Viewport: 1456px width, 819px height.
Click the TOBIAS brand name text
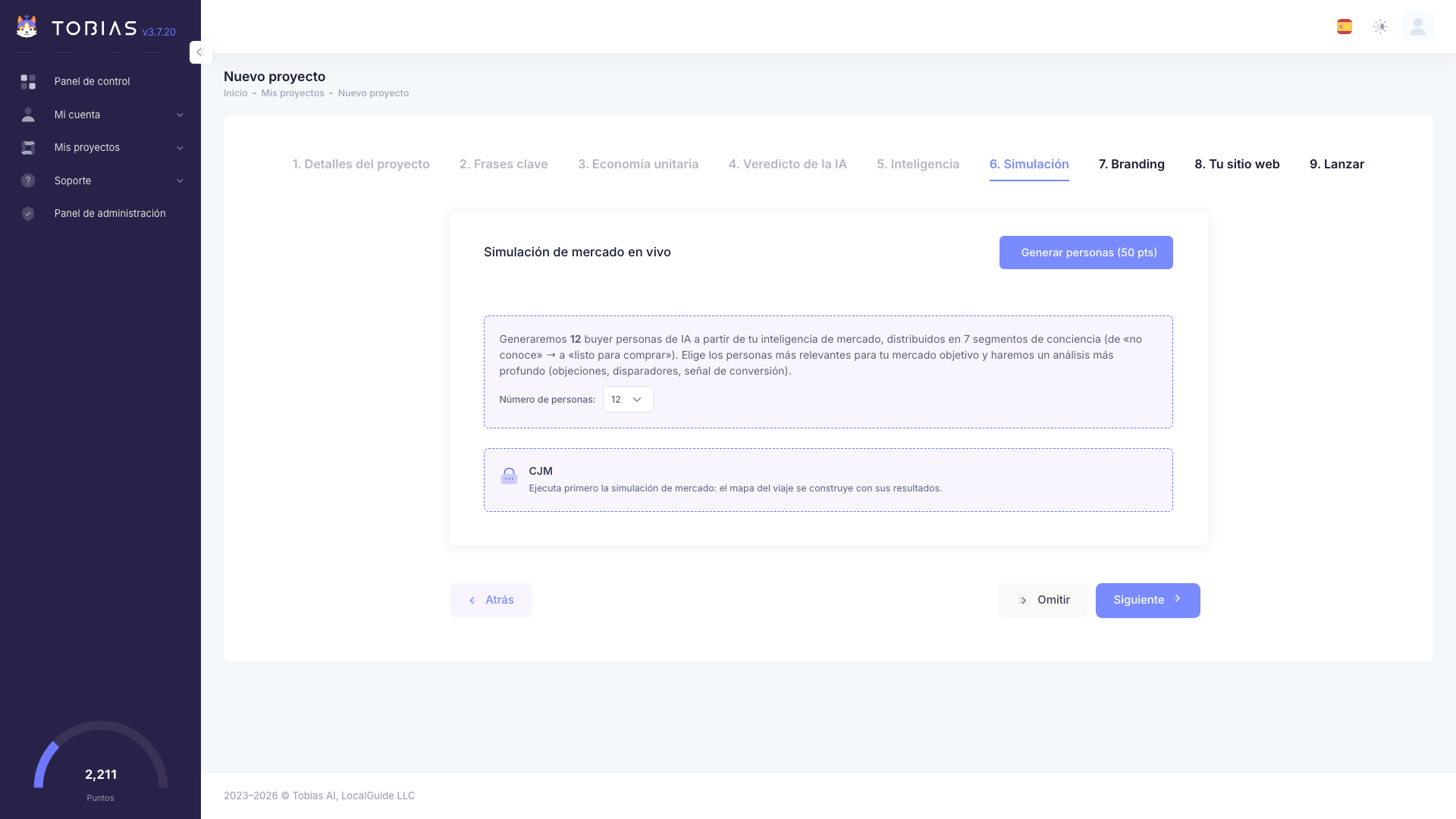point(94,29)
